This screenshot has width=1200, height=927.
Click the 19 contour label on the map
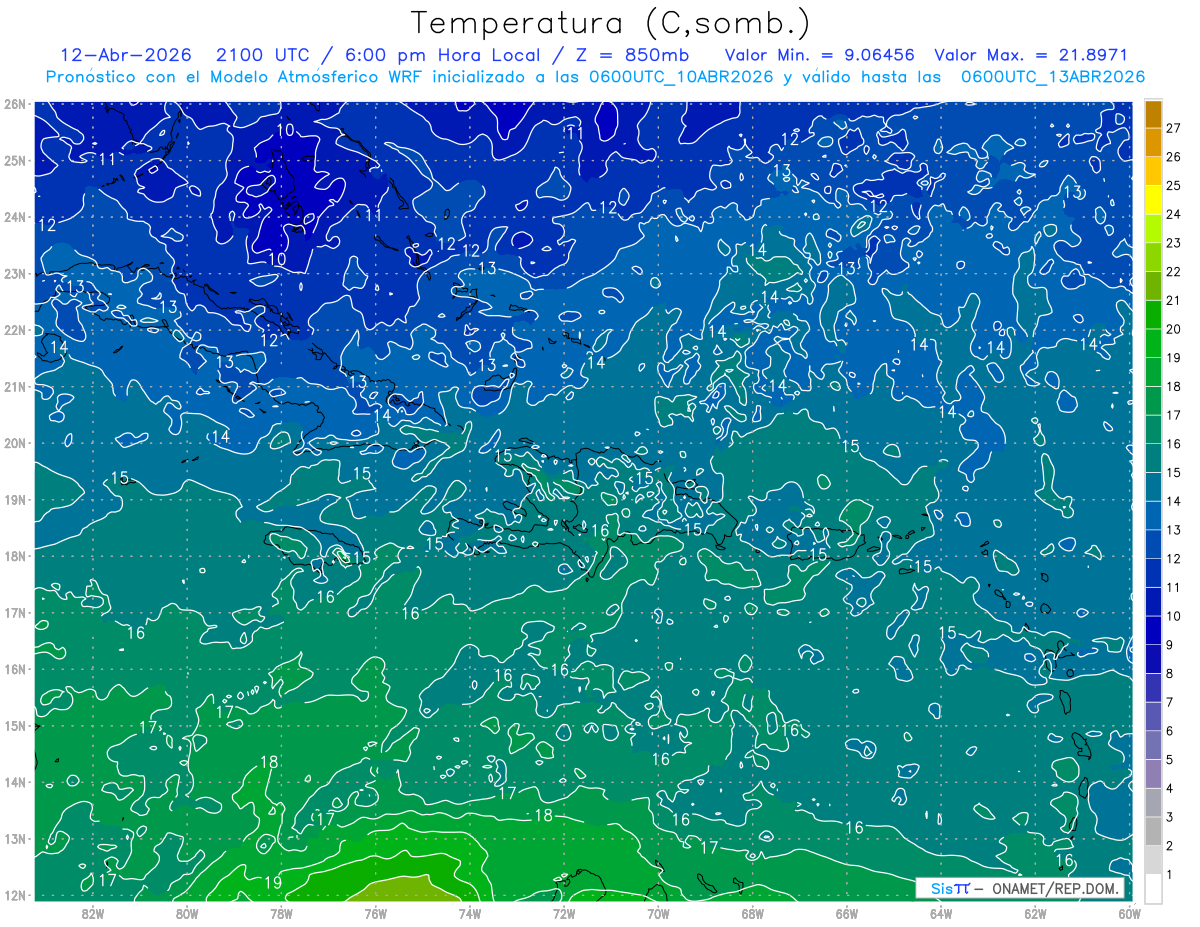tap(273, 882)
